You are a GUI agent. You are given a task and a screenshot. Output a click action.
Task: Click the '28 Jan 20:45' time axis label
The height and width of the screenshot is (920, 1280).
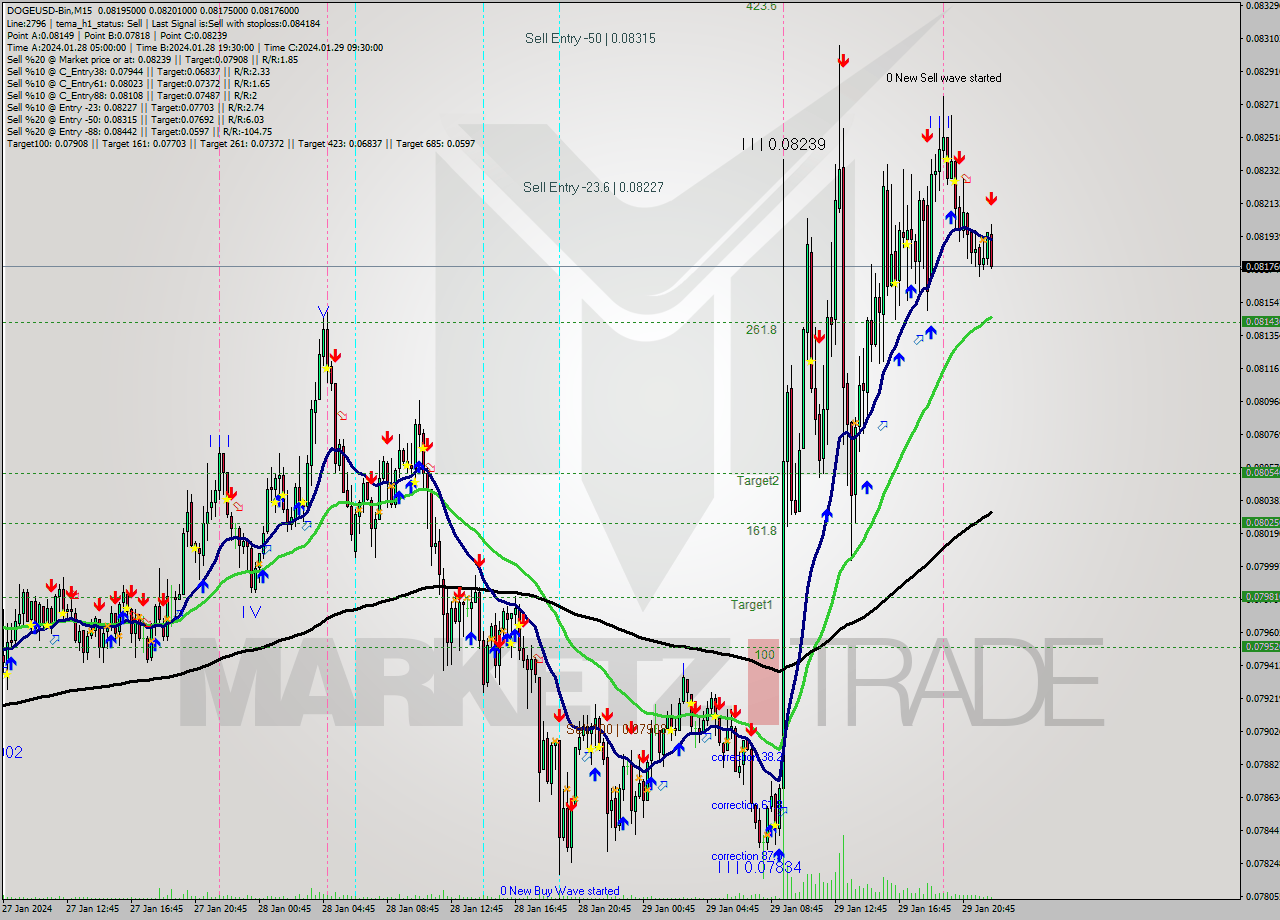[604, 909]
